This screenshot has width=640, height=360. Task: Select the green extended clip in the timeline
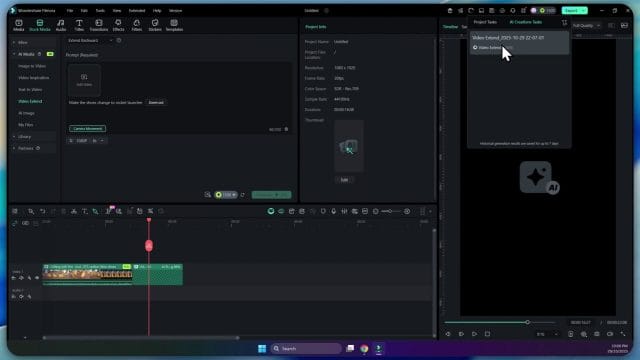(158, 274)
